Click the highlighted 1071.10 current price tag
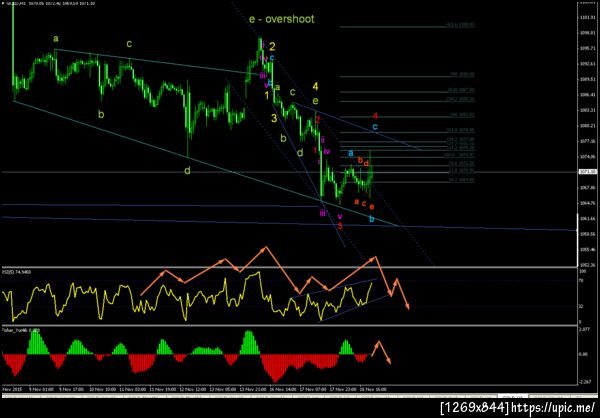600x418 pixels. click(x=586, y=172)
